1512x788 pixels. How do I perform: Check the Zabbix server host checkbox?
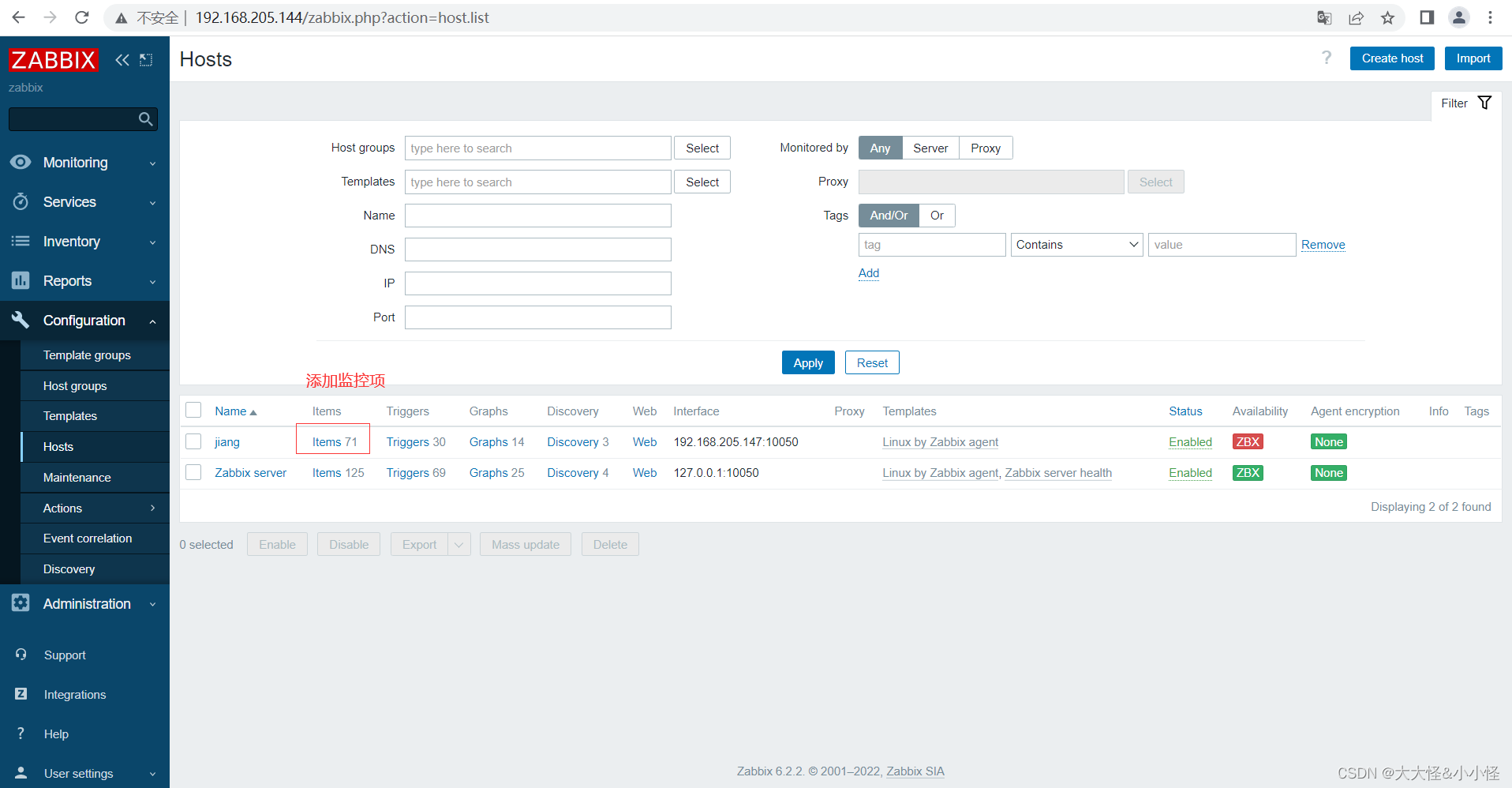click(193, 472)
